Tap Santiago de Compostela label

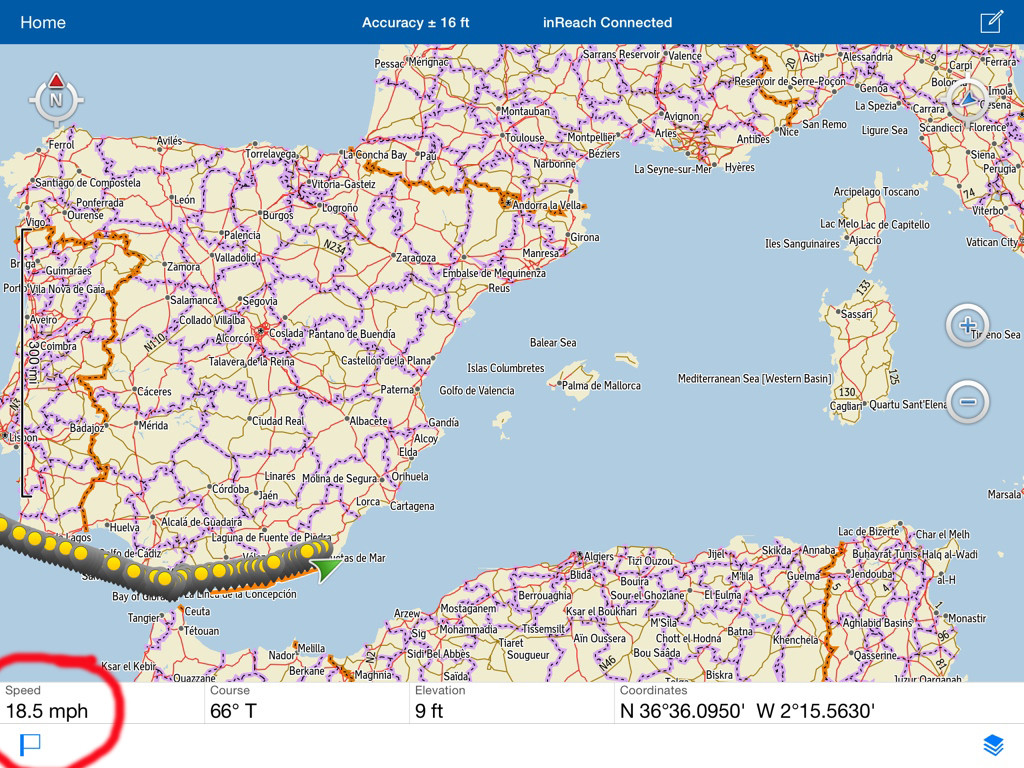tap(88, 183)
